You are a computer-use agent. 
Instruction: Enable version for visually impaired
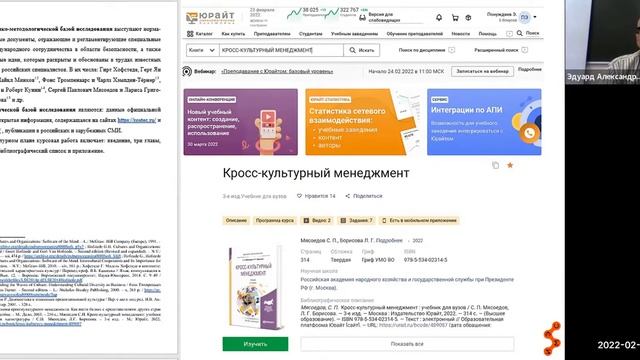380,17
